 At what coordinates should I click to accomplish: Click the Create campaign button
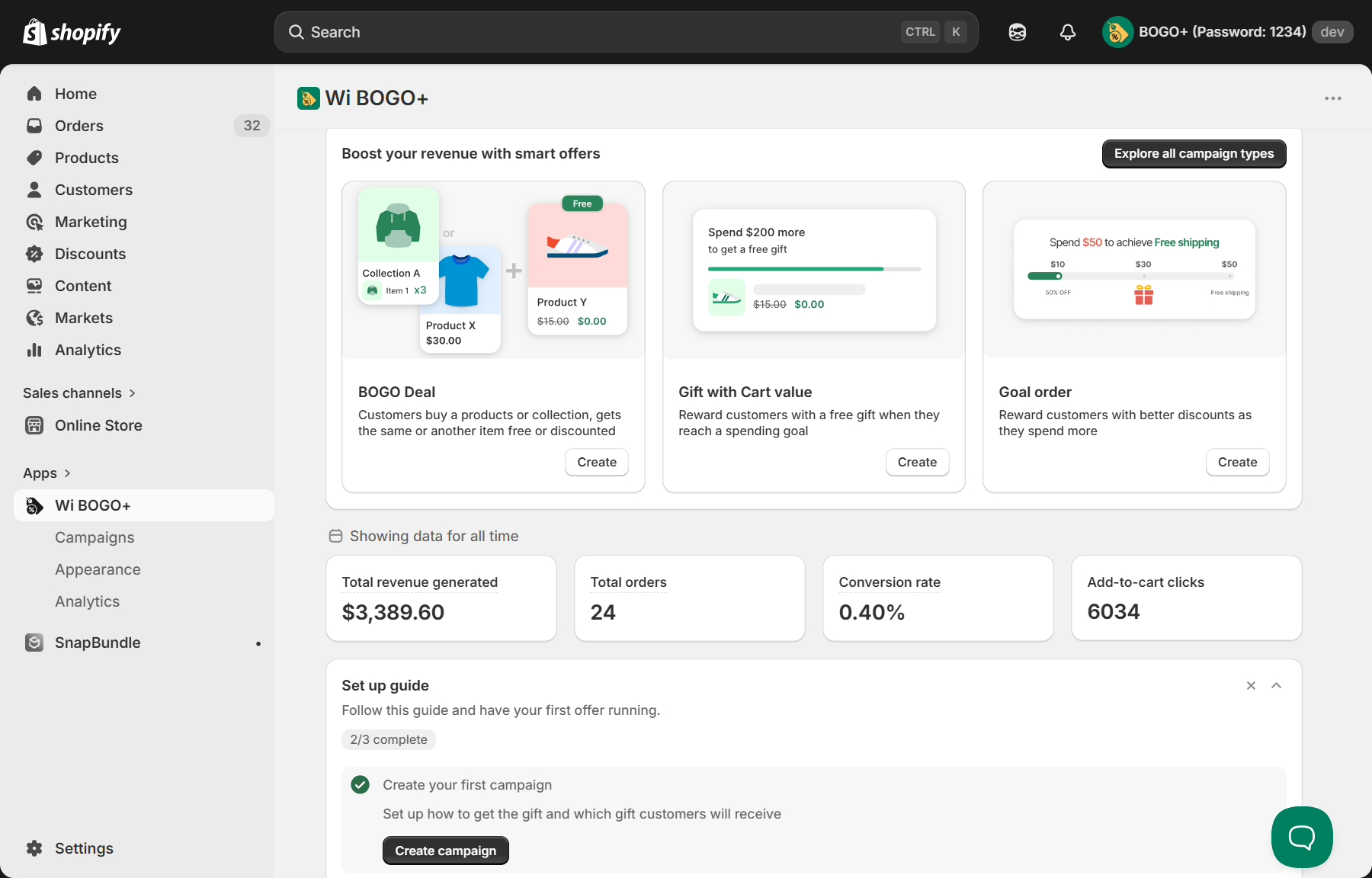point(445,851)
